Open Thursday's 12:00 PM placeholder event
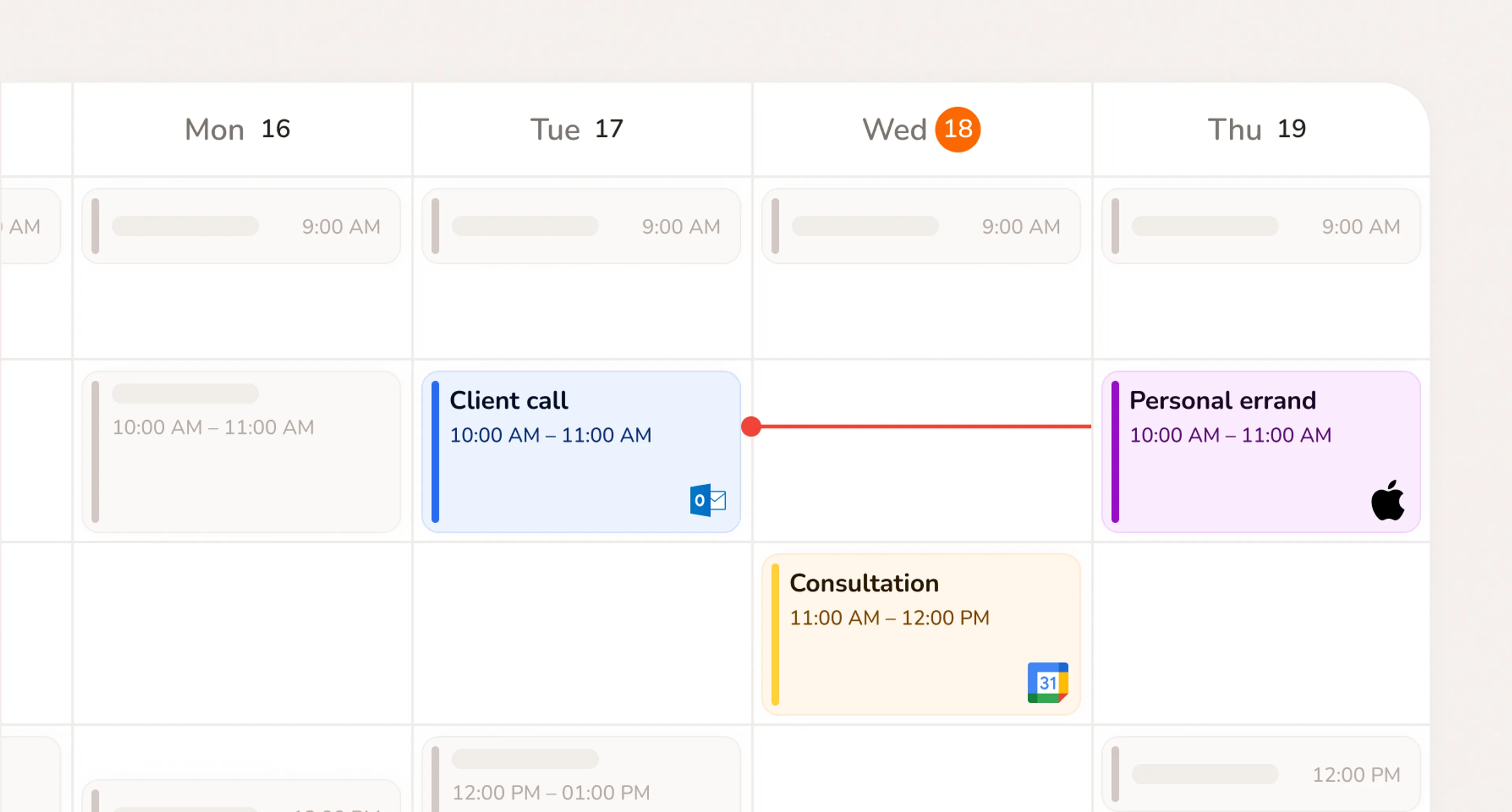 [1261, 774]
